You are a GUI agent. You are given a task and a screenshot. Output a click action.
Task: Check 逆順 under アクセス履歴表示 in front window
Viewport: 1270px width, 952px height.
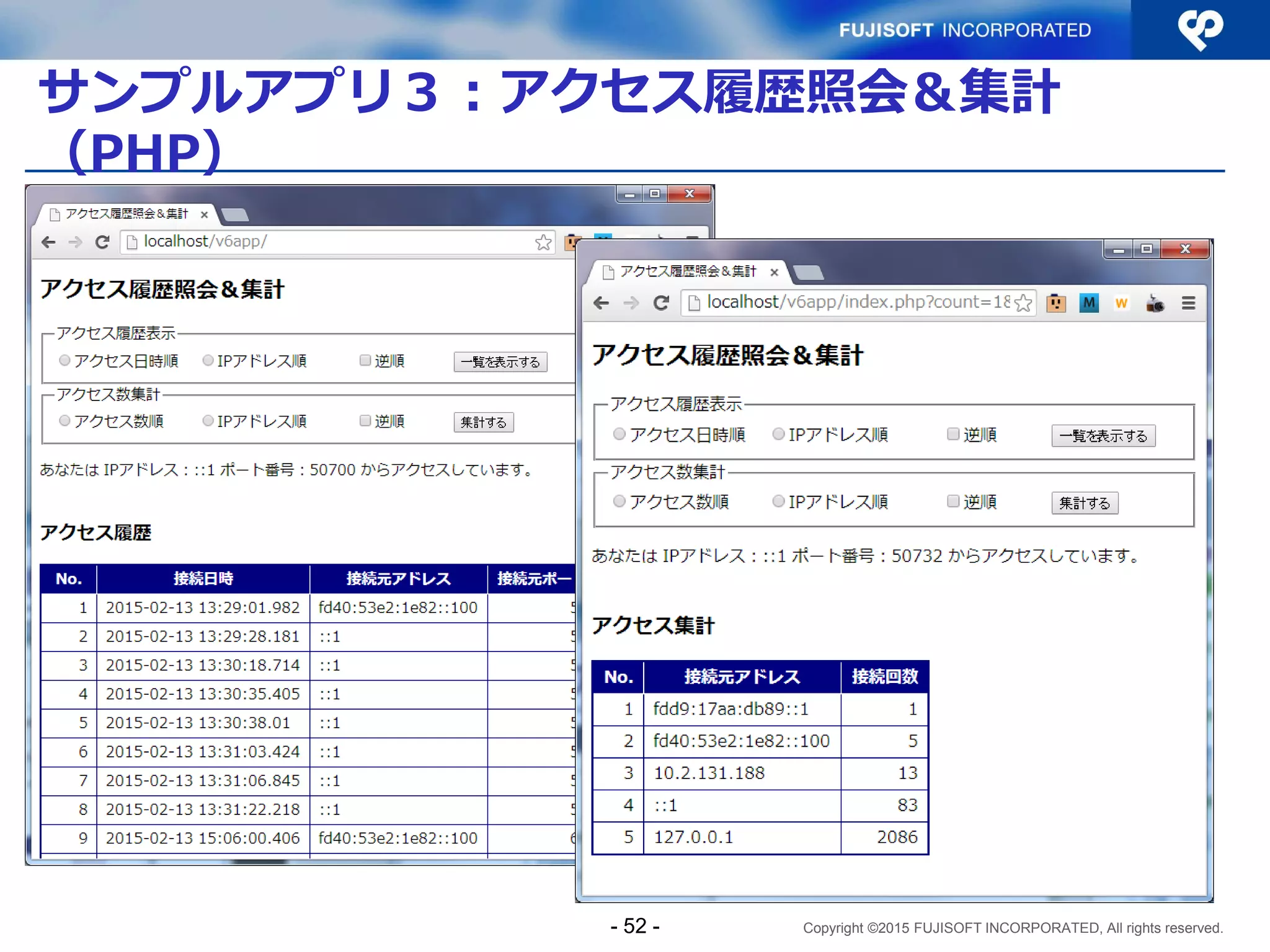point(953,434)
